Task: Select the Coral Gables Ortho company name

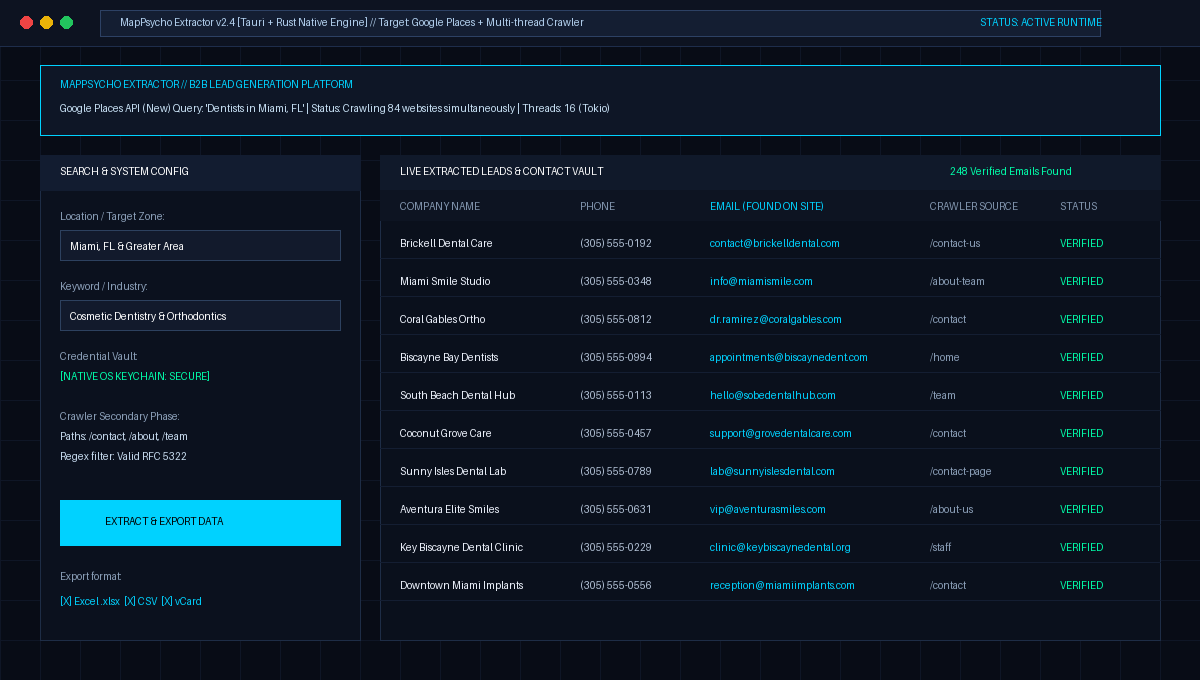Action: 443,320
